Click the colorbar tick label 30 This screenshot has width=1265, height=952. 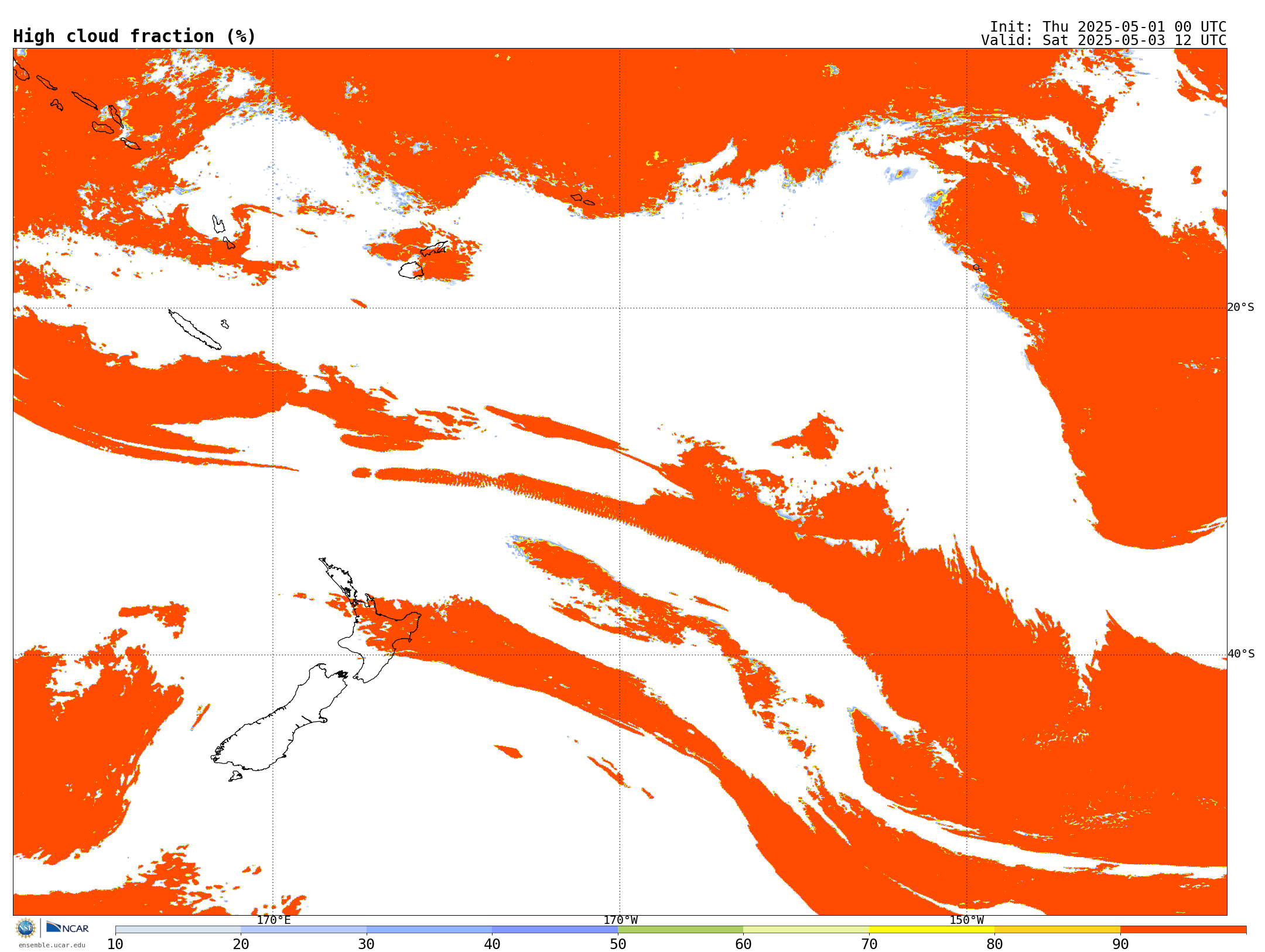click(x=367, y=944)
